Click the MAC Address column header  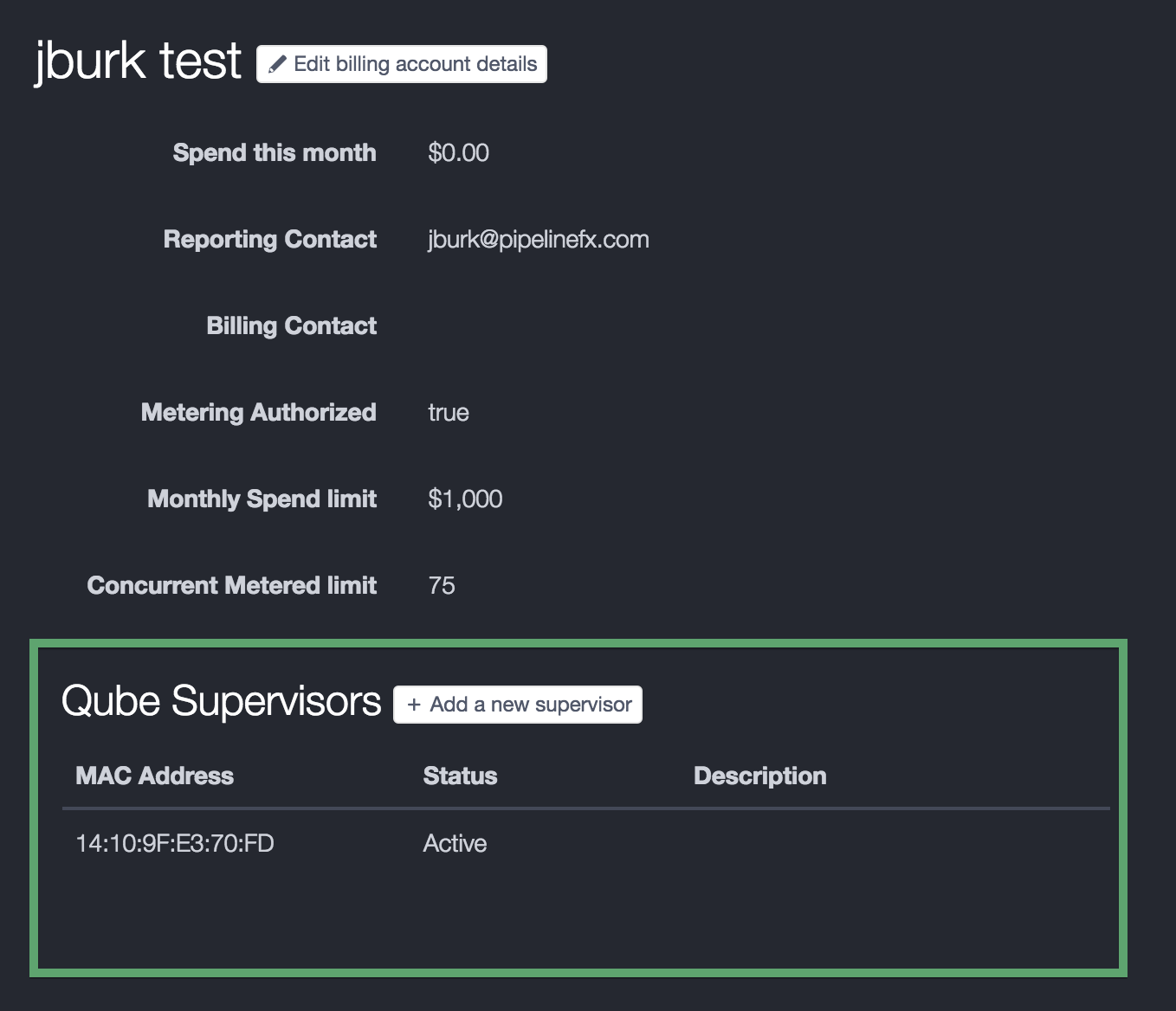(154, 776)
